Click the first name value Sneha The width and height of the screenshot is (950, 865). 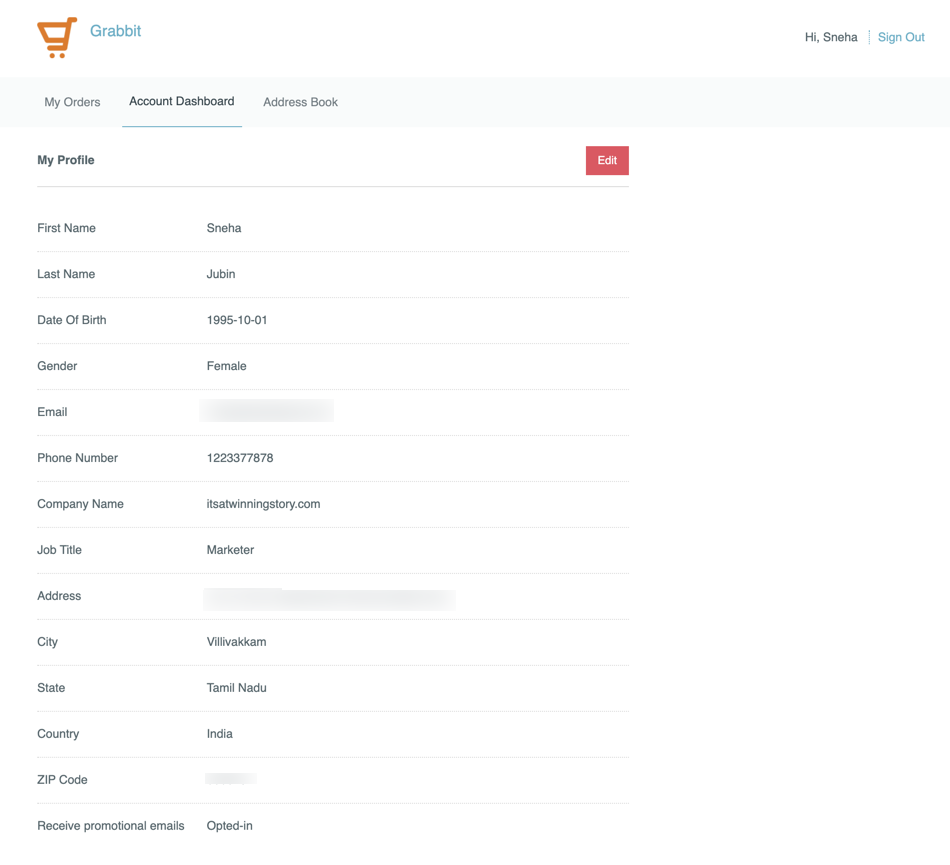tap(224, 228)
